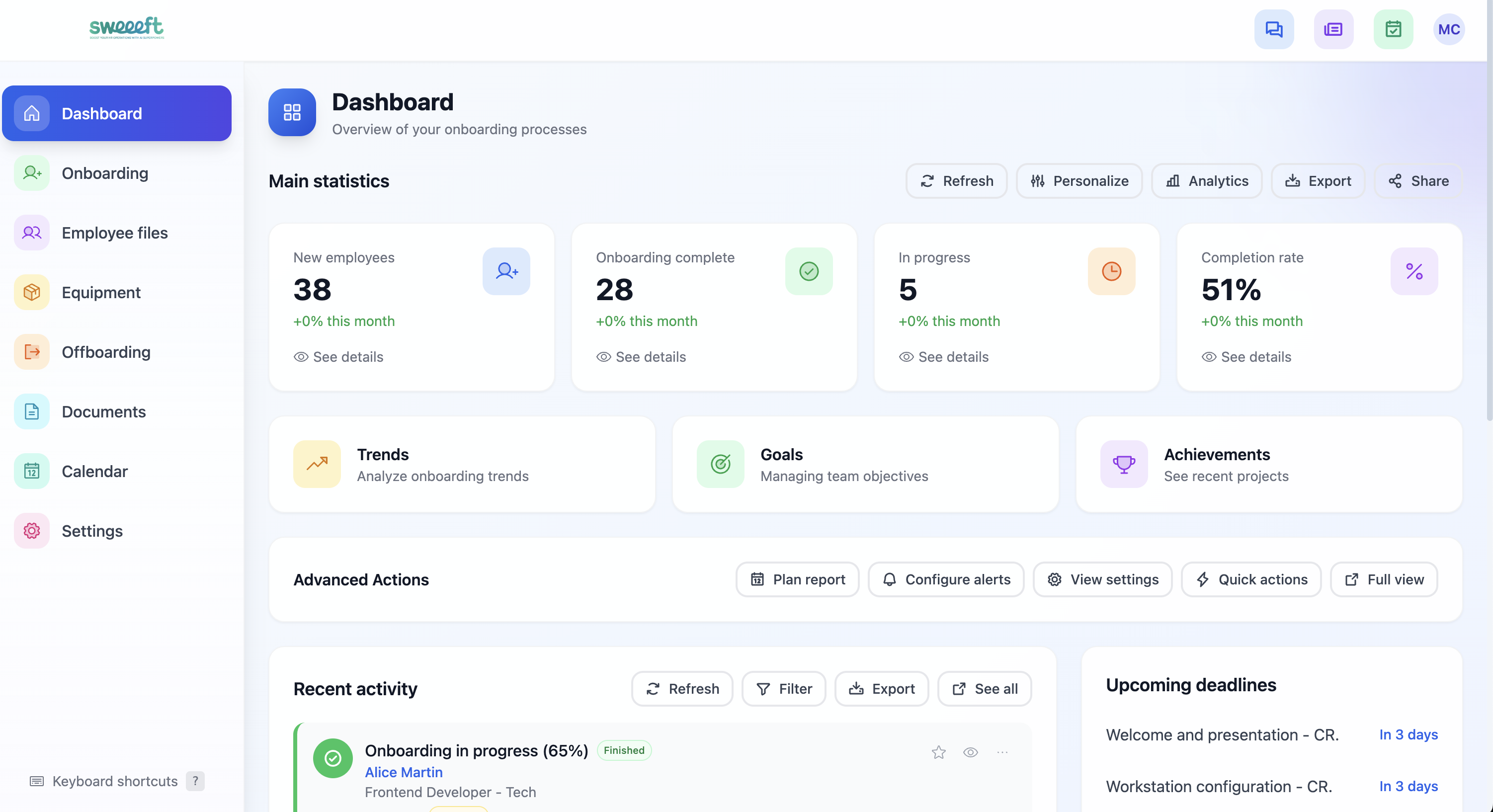Screen dimensions: 1493x812
Task: Open the Documents icon in the sidebar
Action: click(x=31, y=411)
